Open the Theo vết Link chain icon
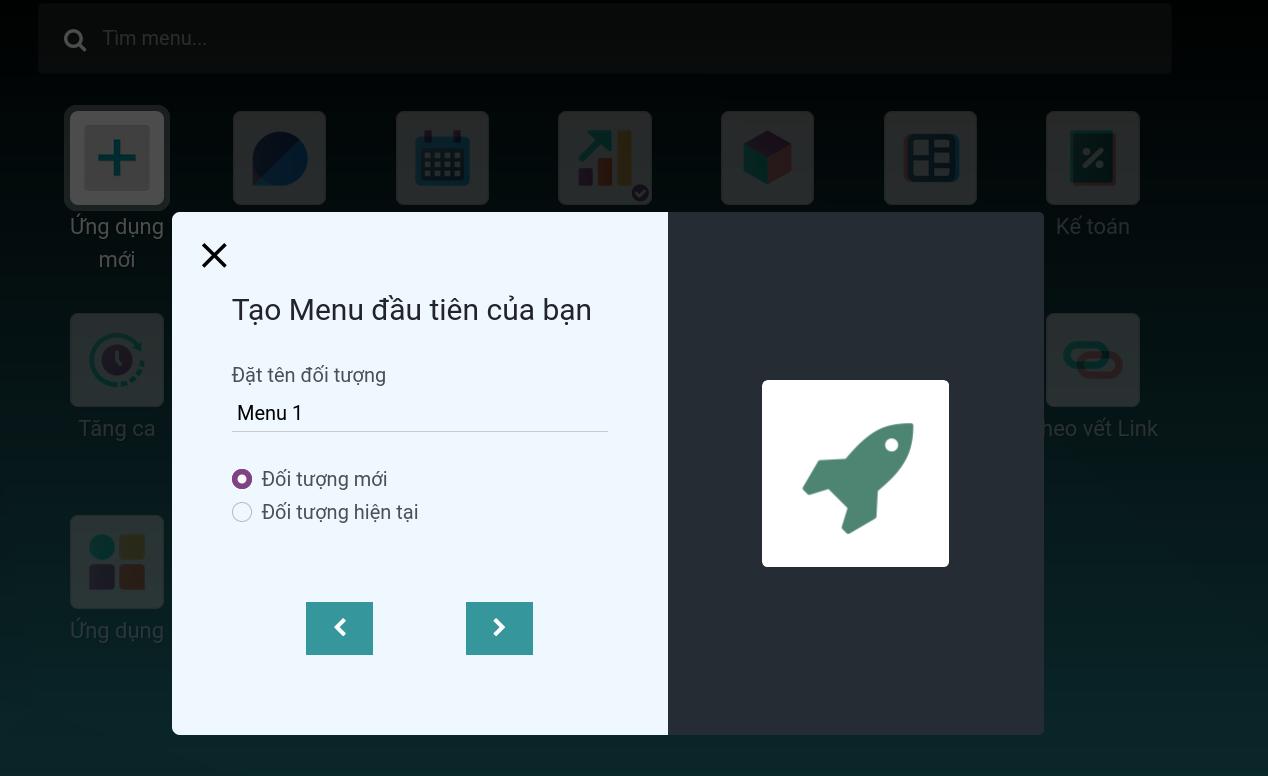This screenshot has height=776, width=1268. 1093,360
